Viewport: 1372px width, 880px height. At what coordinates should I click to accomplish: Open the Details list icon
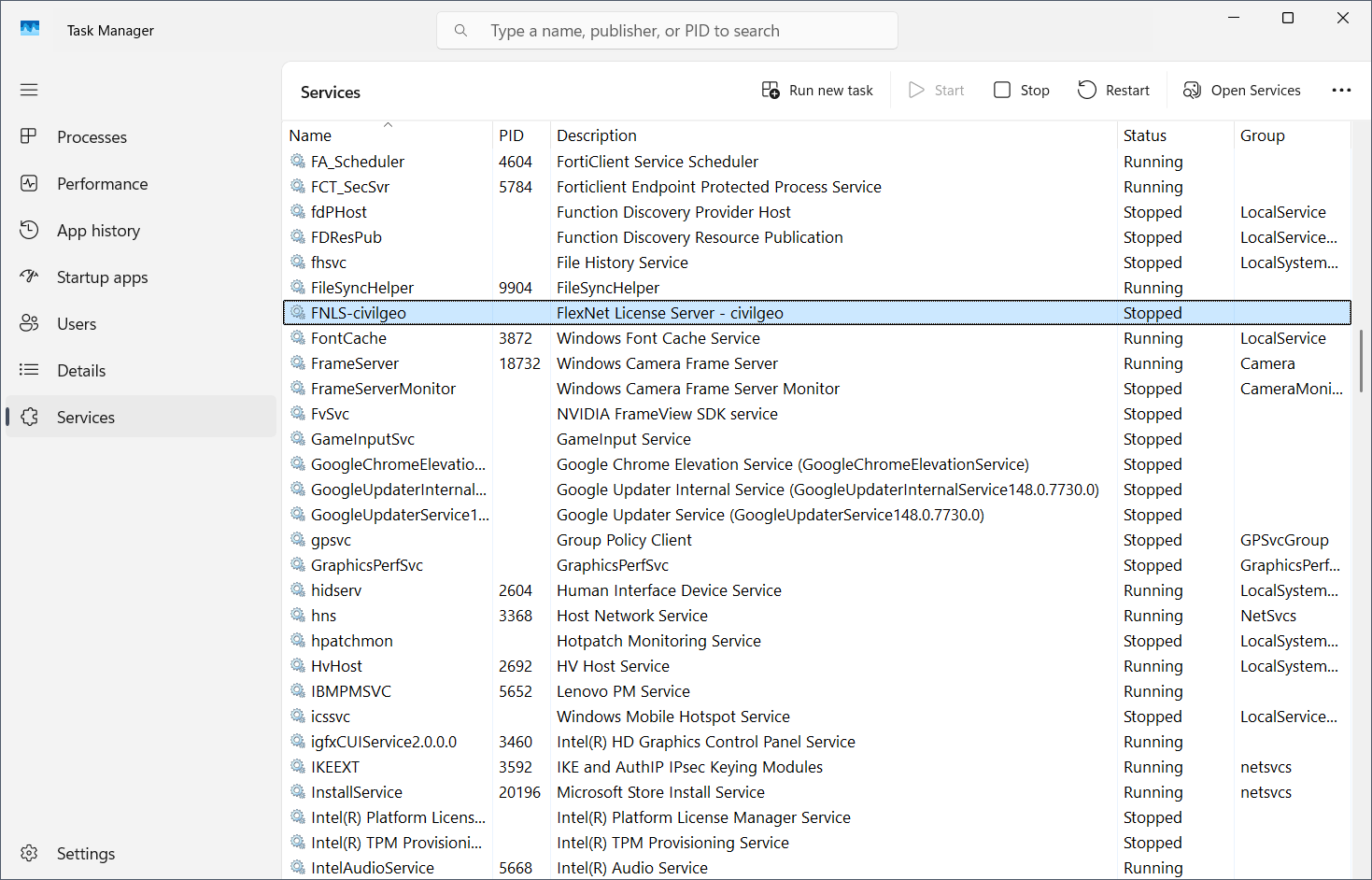point(29,370)
